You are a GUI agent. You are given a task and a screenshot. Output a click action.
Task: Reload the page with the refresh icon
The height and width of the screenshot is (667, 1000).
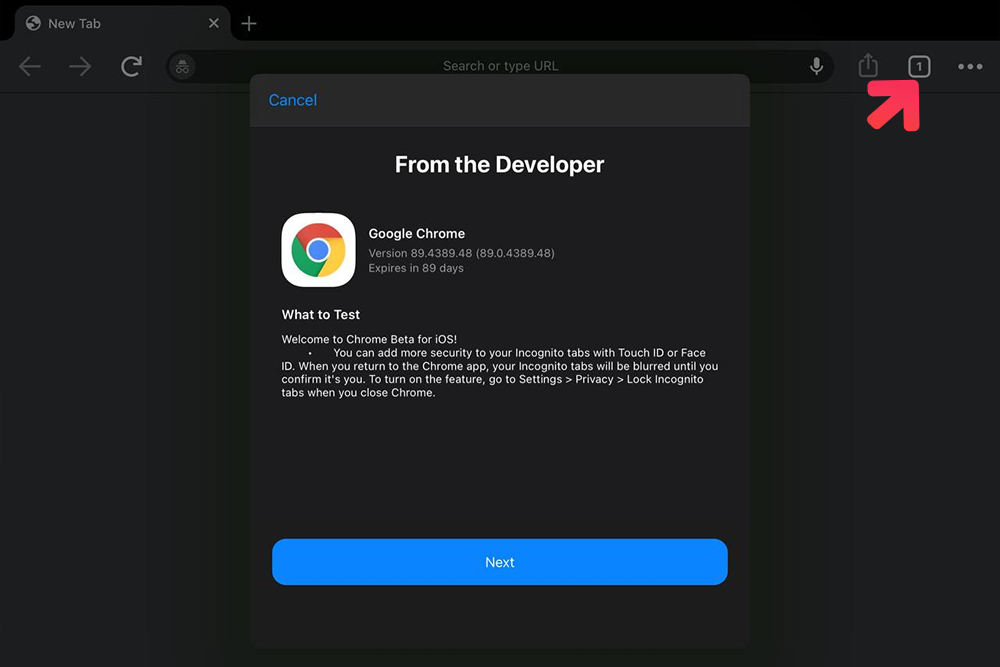[x=131, y=66]
